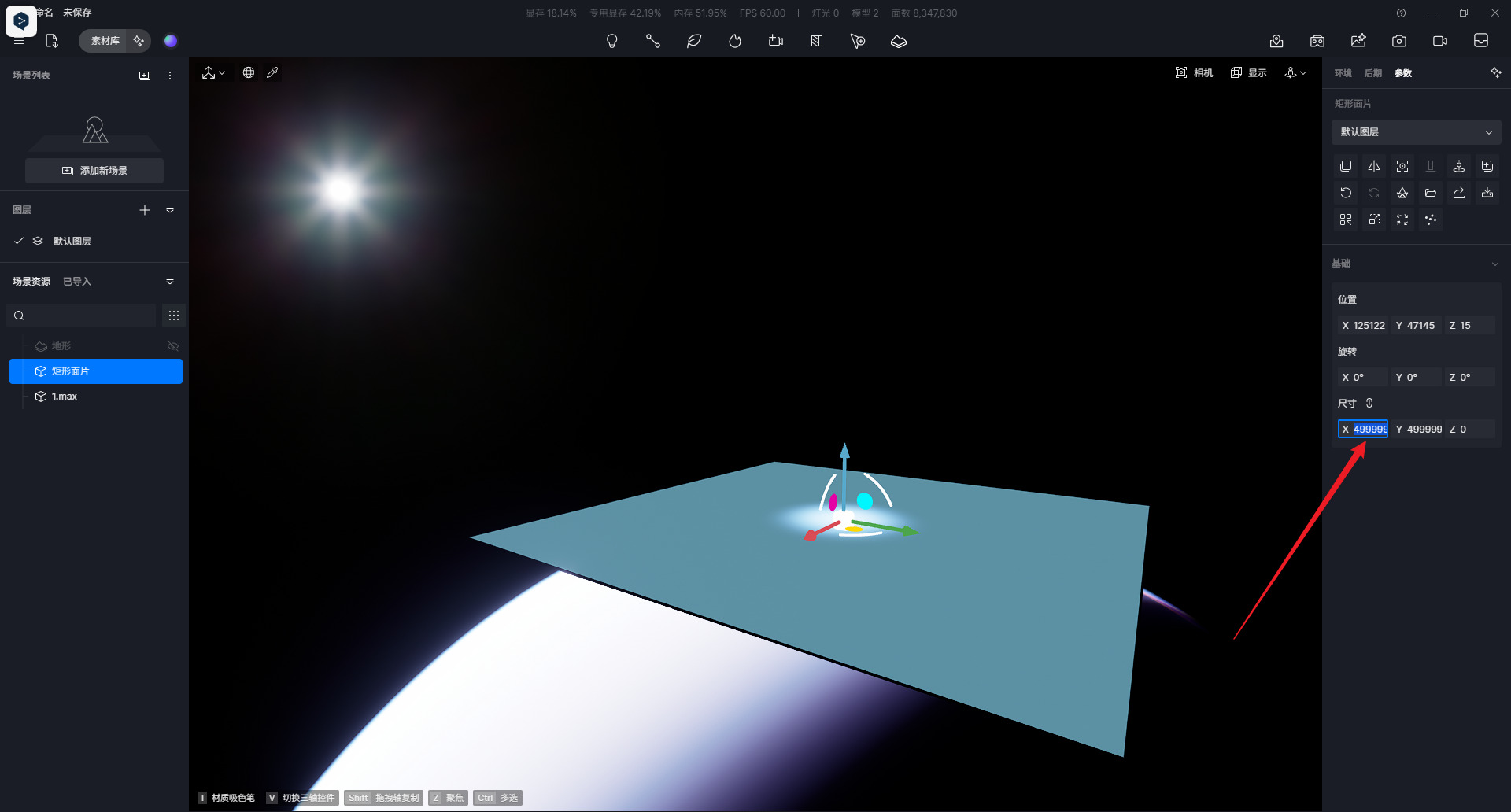Toggle the checkmark on 默认图层 layer
The width and height of the screenshot is (1511, 812).
(x=19, y=241)
